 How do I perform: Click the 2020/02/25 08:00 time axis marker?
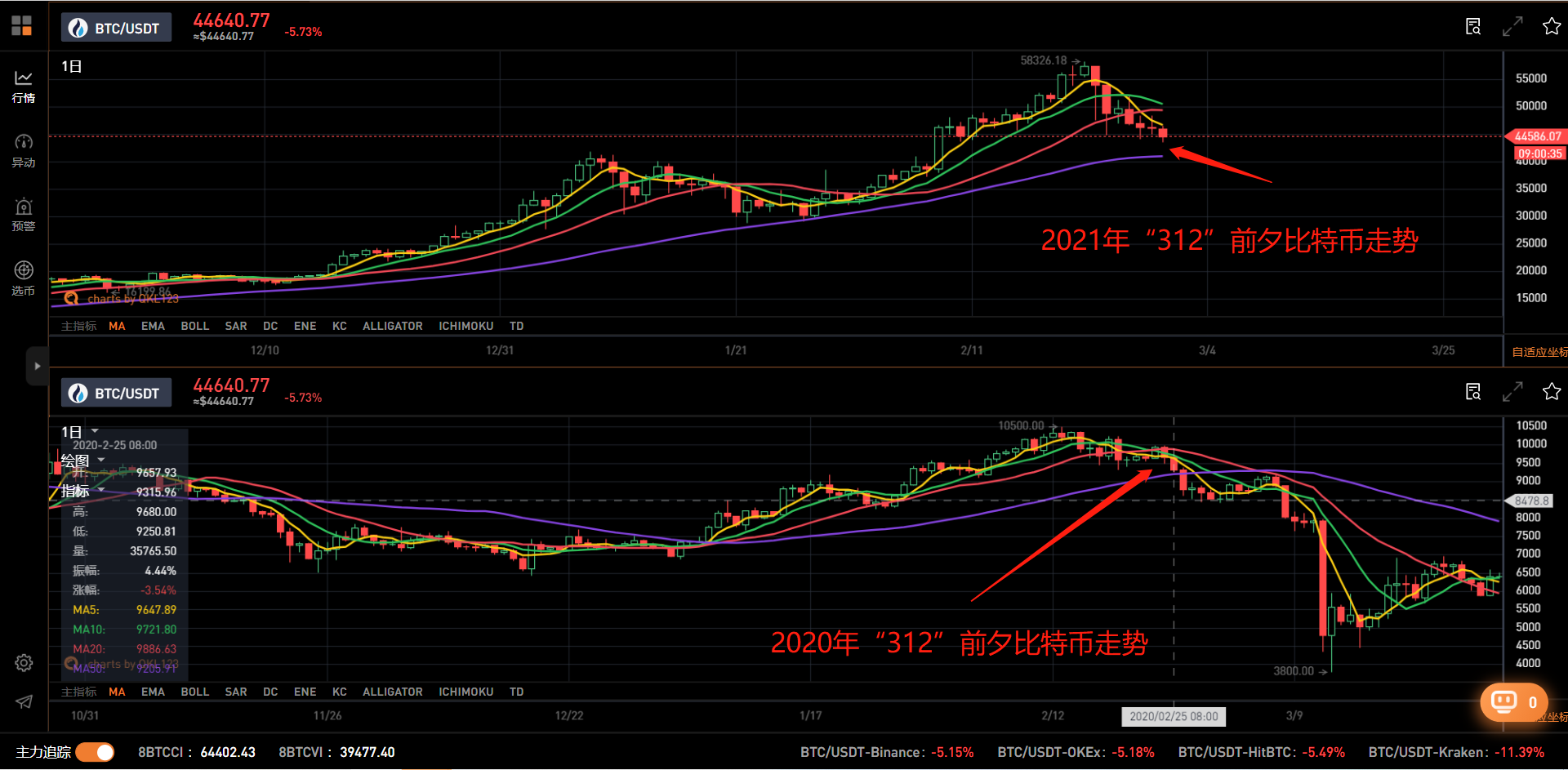coord(1173,716)
